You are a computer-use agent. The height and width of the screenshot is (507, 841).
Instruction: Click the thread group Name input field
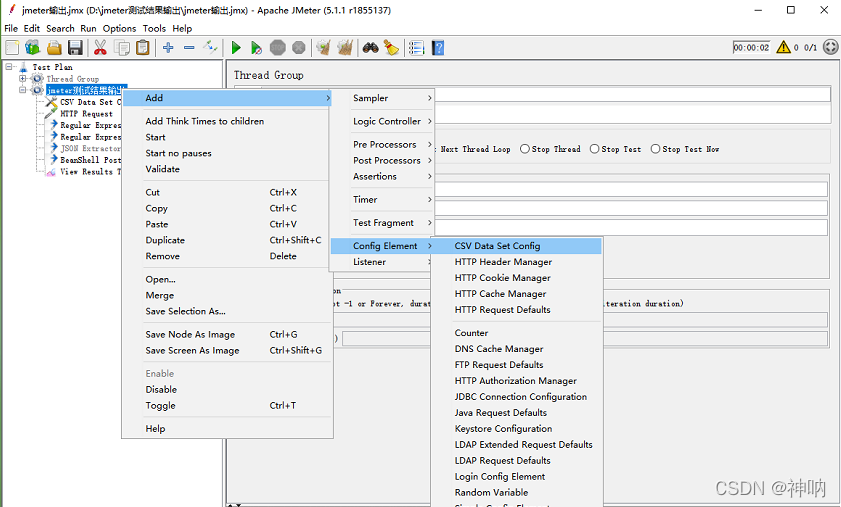tap(633, 95)
